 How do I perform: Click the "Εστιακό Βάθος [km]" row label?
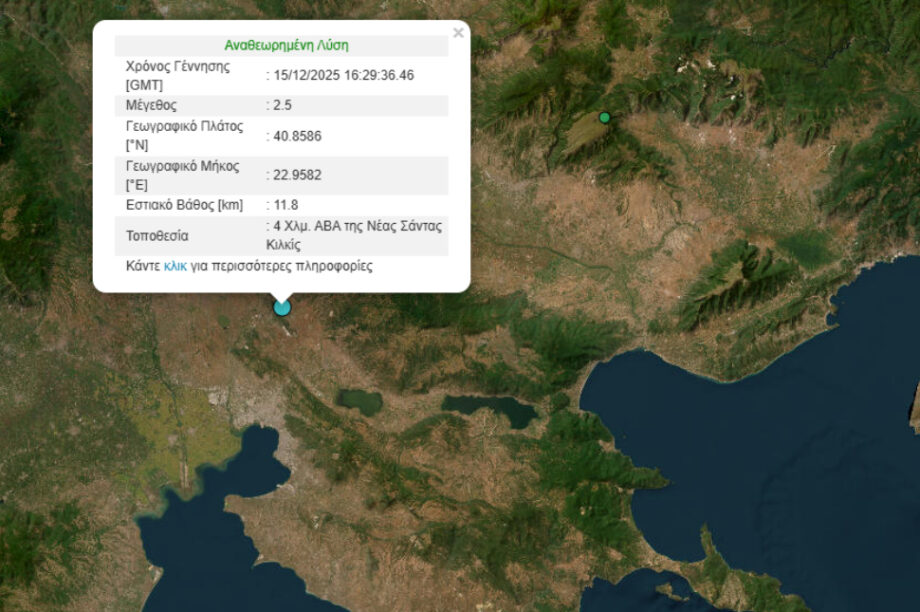coord(184,205)
